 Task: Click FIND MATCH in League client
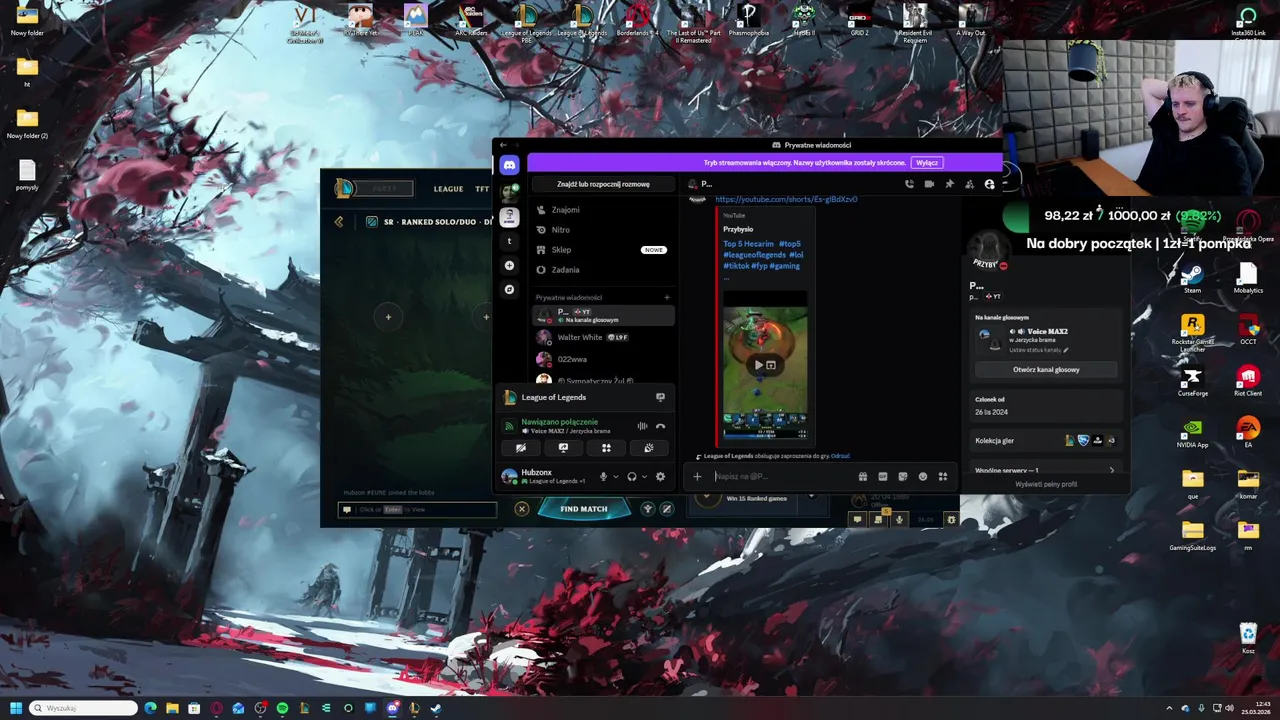click(584, 509)
